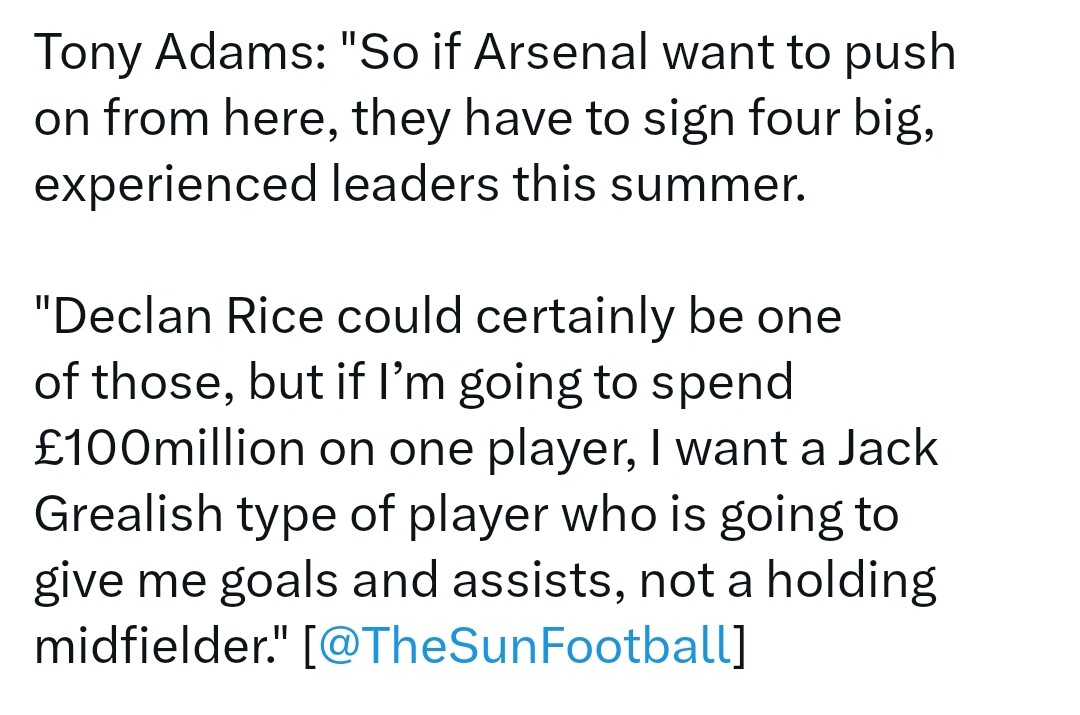Click the opening bracket before @TheSunFootball

[310, 646]
